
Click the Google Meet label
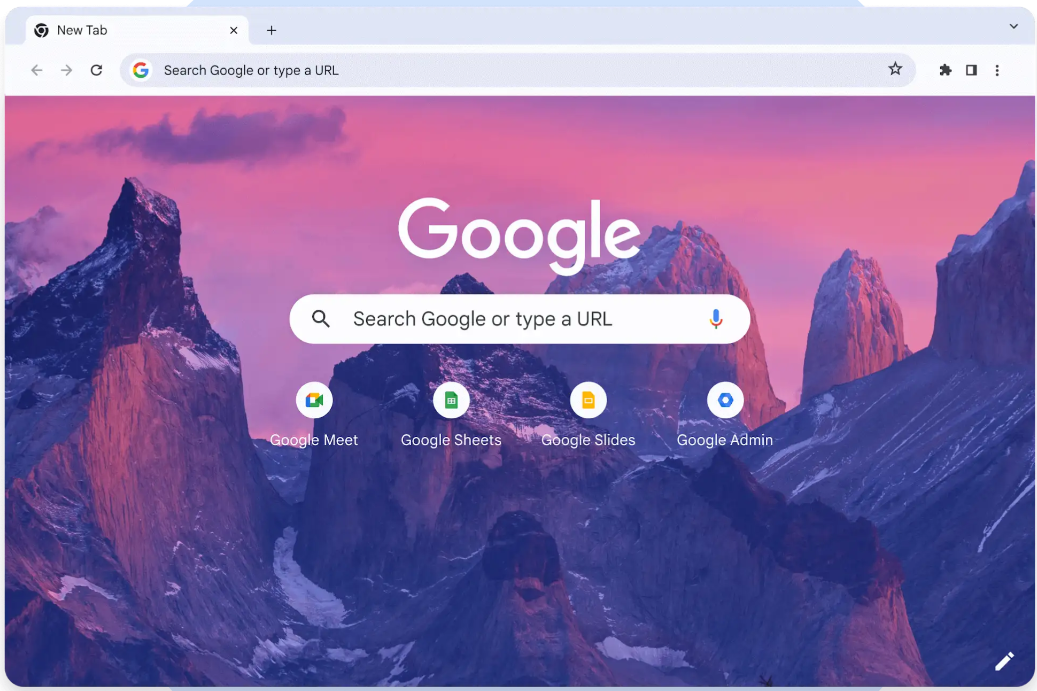click(x=313, y=440)
